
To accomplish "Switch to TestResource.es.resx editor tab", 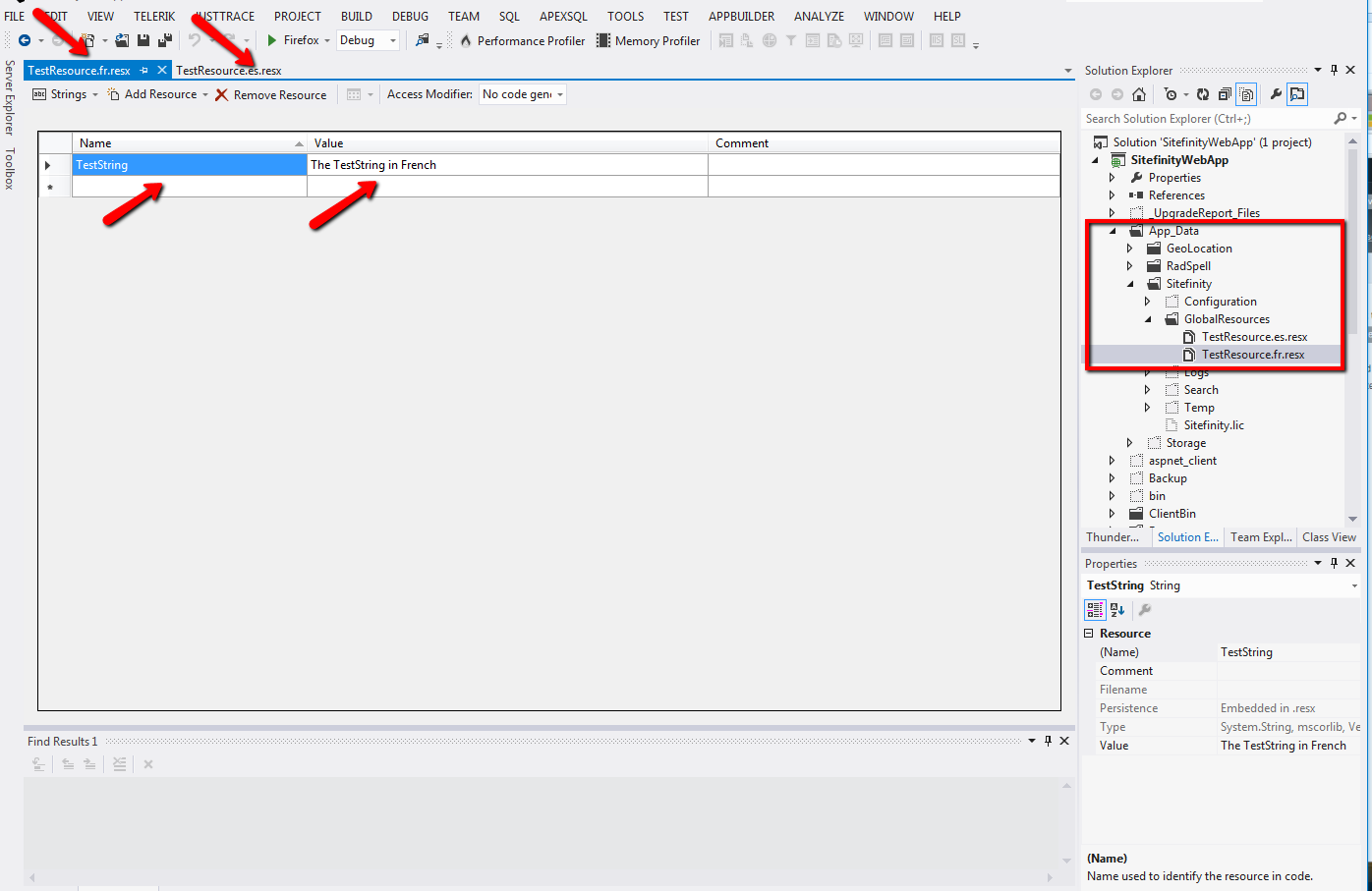I will [x=229, y=71].
